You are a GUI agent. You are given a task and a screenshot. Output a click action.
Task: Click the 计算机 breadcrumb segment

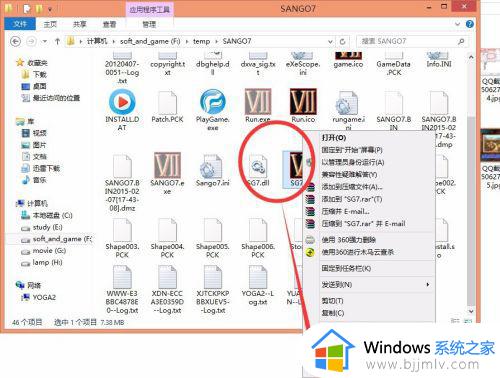coord(97,41)
